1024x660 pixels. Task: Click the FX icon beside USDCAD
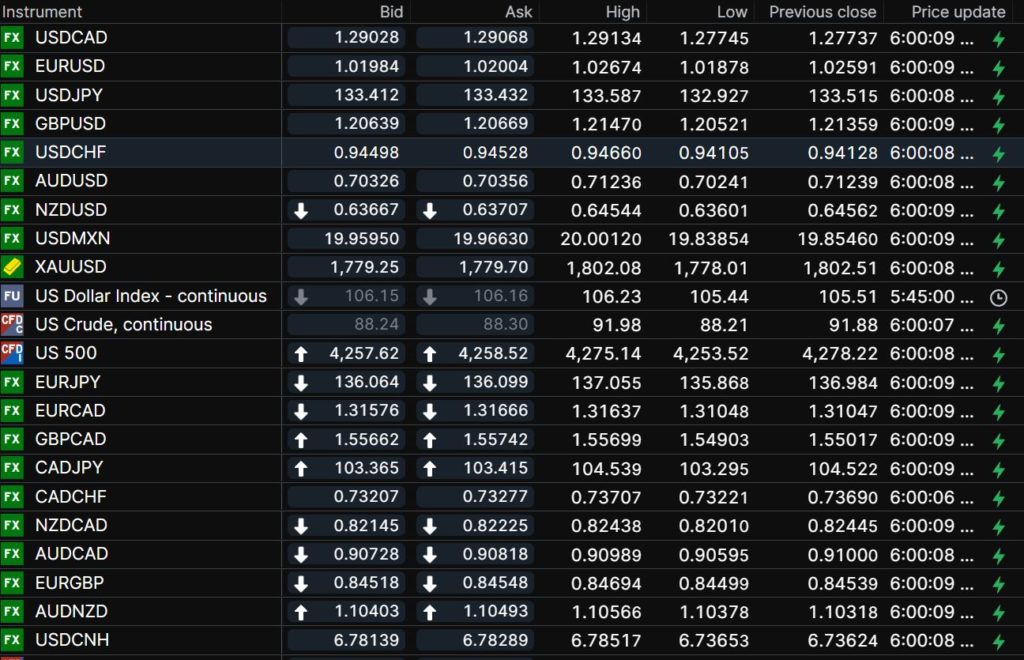tap(12, 38)
